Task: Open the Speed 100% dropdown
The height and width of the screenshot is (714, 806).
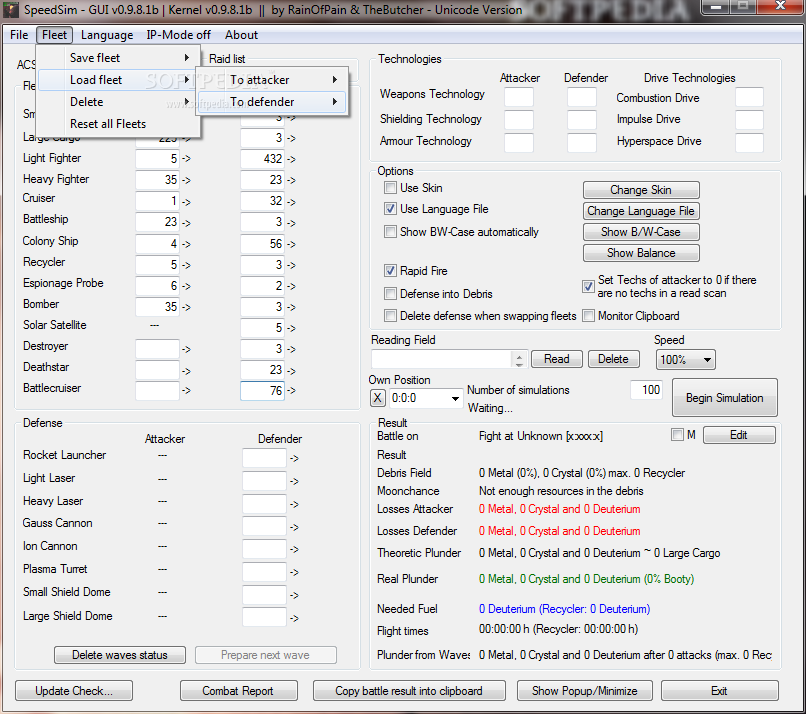Action: 685,360
